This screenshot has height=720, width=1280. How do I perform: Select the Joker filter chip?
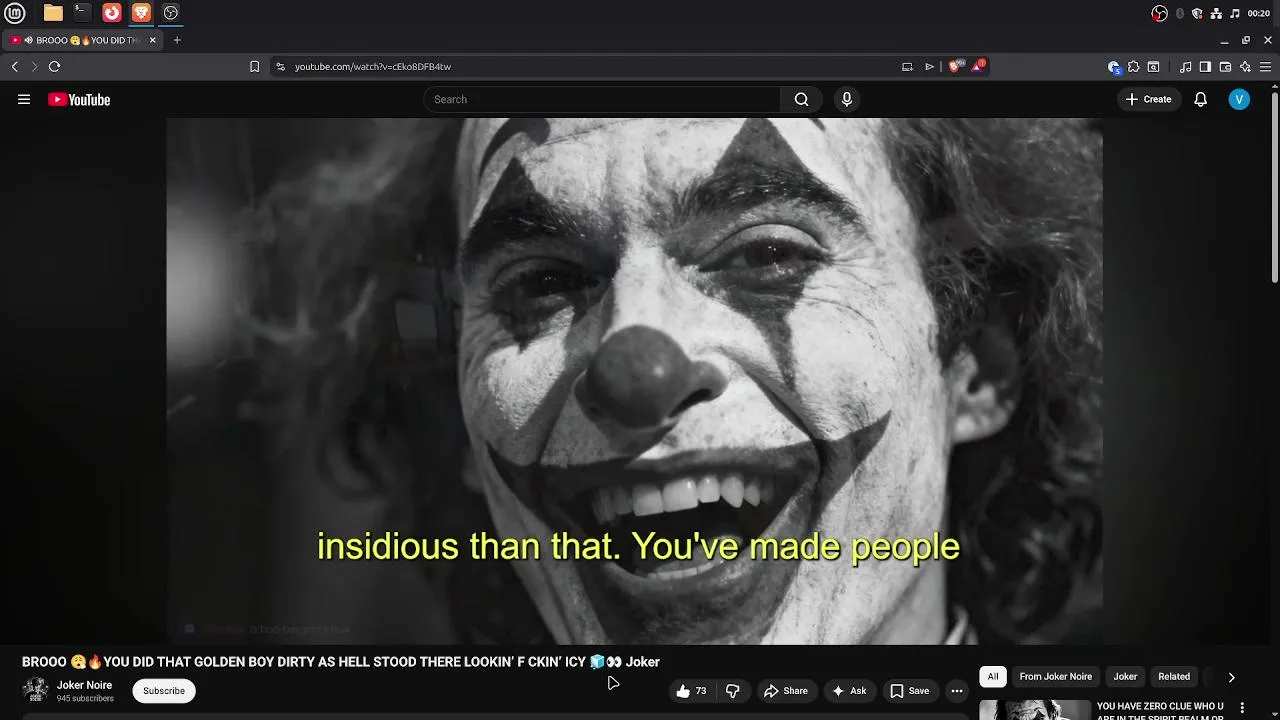coord(1126,677)
